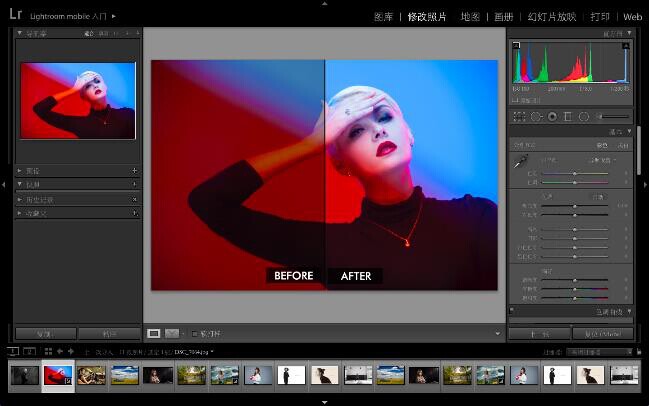Screen dimensions: 649x406
Task: Adjust the Exposure slider handle
Action: [x=574, y=206]
